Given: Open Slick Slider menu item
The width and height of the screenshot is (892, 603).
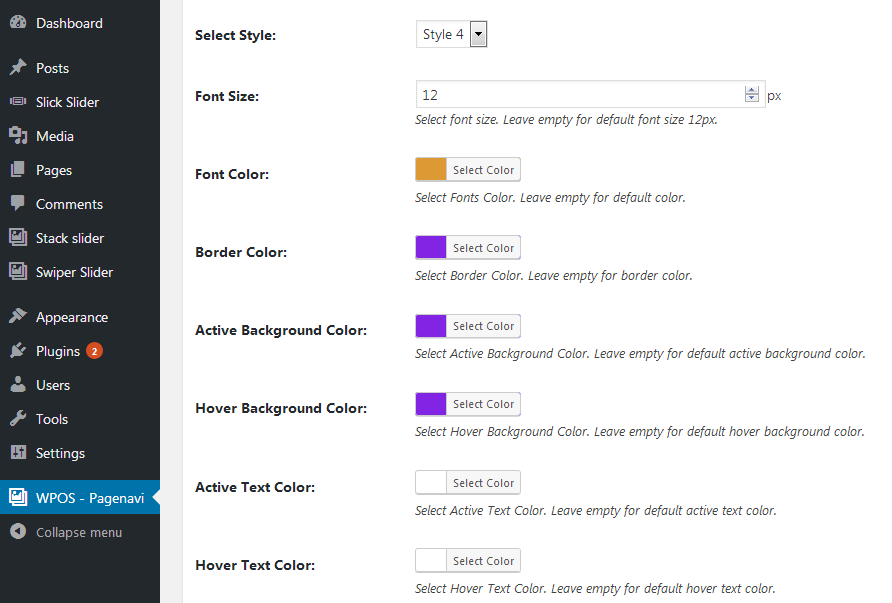Looking at the screenshot, I should click(x=67, y=102).
